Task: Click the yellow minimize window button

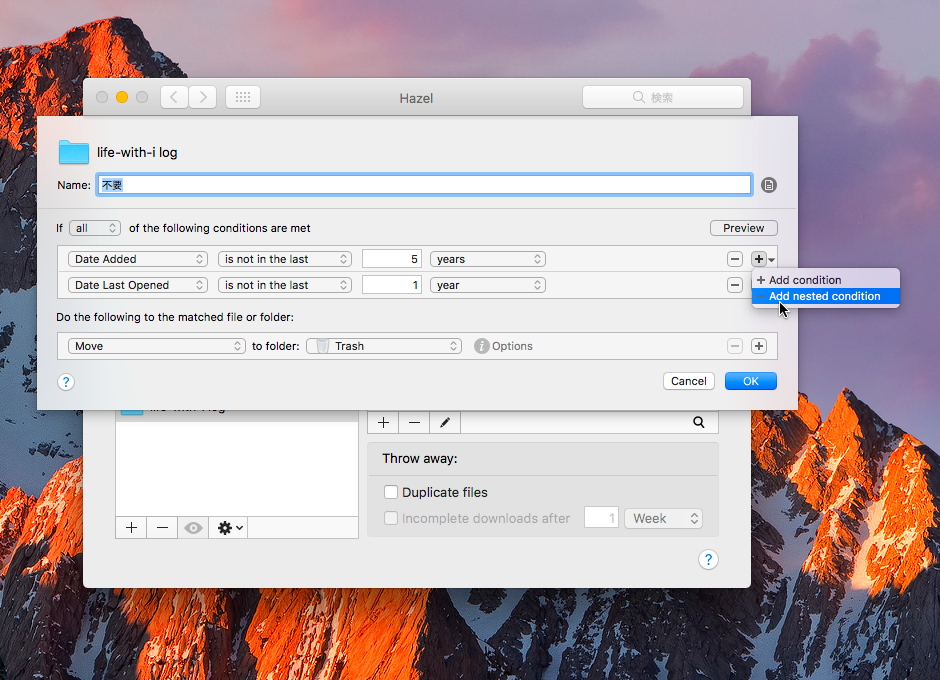Action: 122,97
